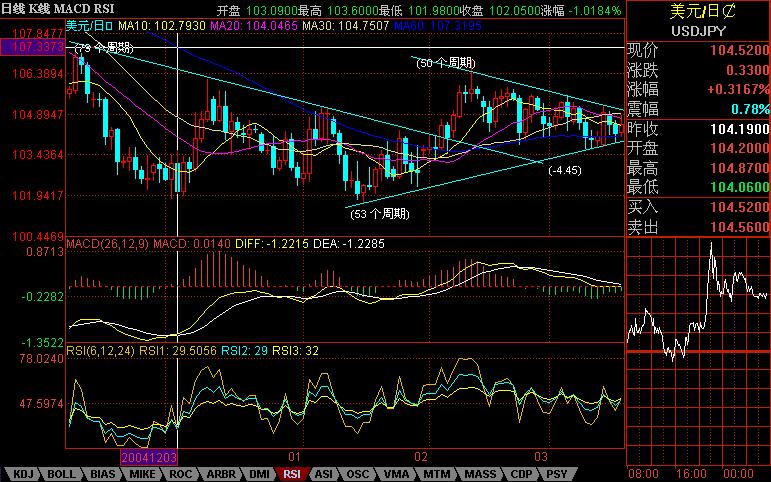The width and height of the screenshot is (771, 482).
Task: Select the PSY indicator tab
Action: (556, 474)
